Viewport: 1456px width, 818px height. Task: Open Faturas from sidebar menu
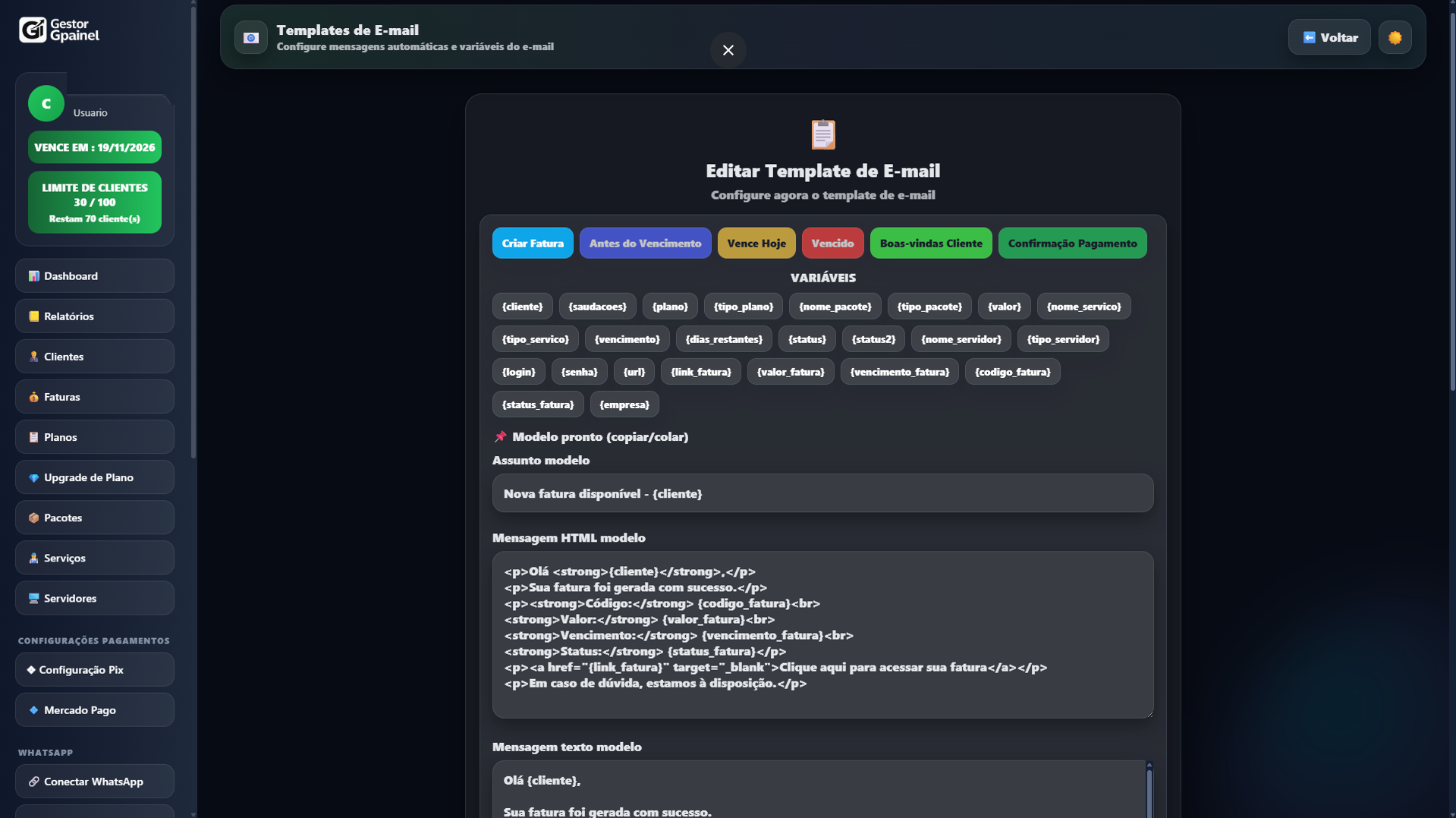pyautogui.click(x=94, y=397)
